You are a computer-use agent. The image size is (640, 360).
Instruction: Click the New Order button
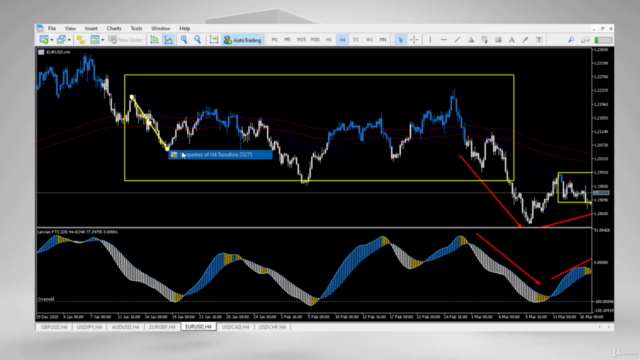pos(125,40)
